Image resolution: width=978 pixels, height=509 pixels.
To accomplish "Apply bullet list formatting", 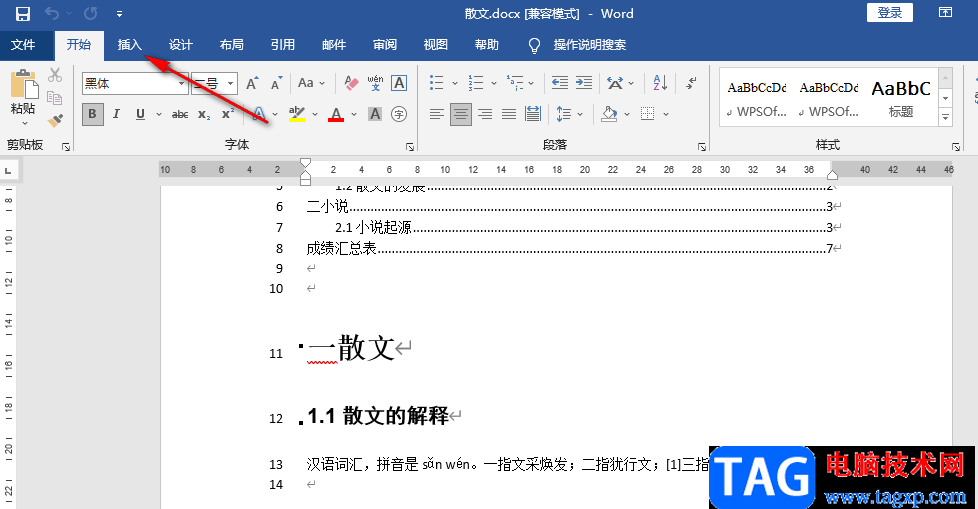I will tap(437, 83).
